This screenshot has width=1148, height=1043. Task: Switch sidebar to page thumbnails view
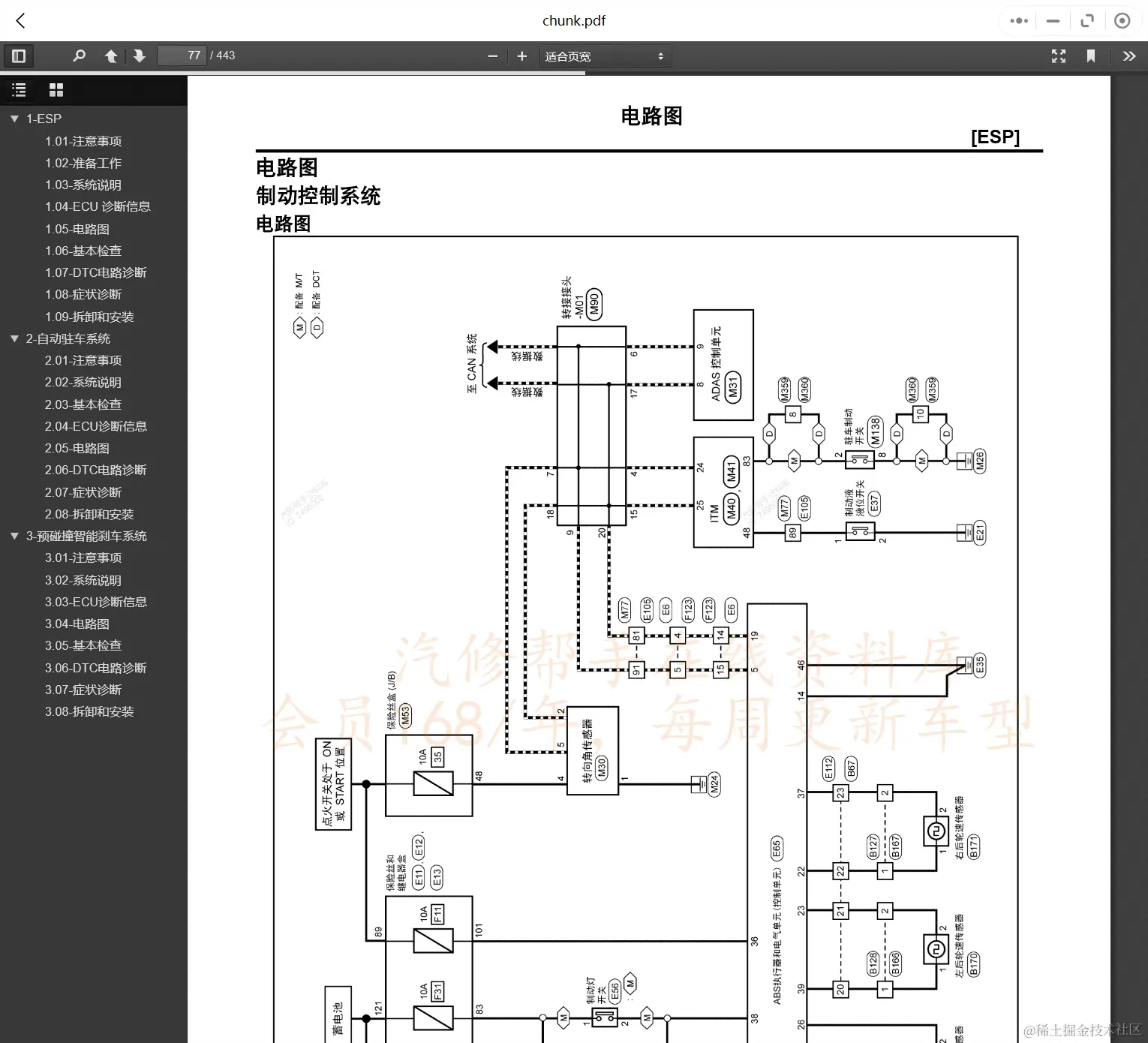tap(56, 90)
